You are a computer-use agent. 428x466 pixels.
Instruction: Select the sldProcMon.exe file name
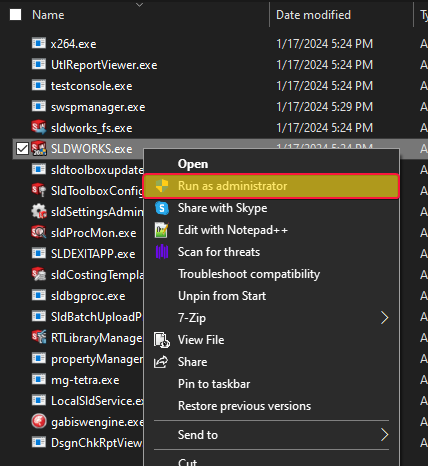pos(94,233)
